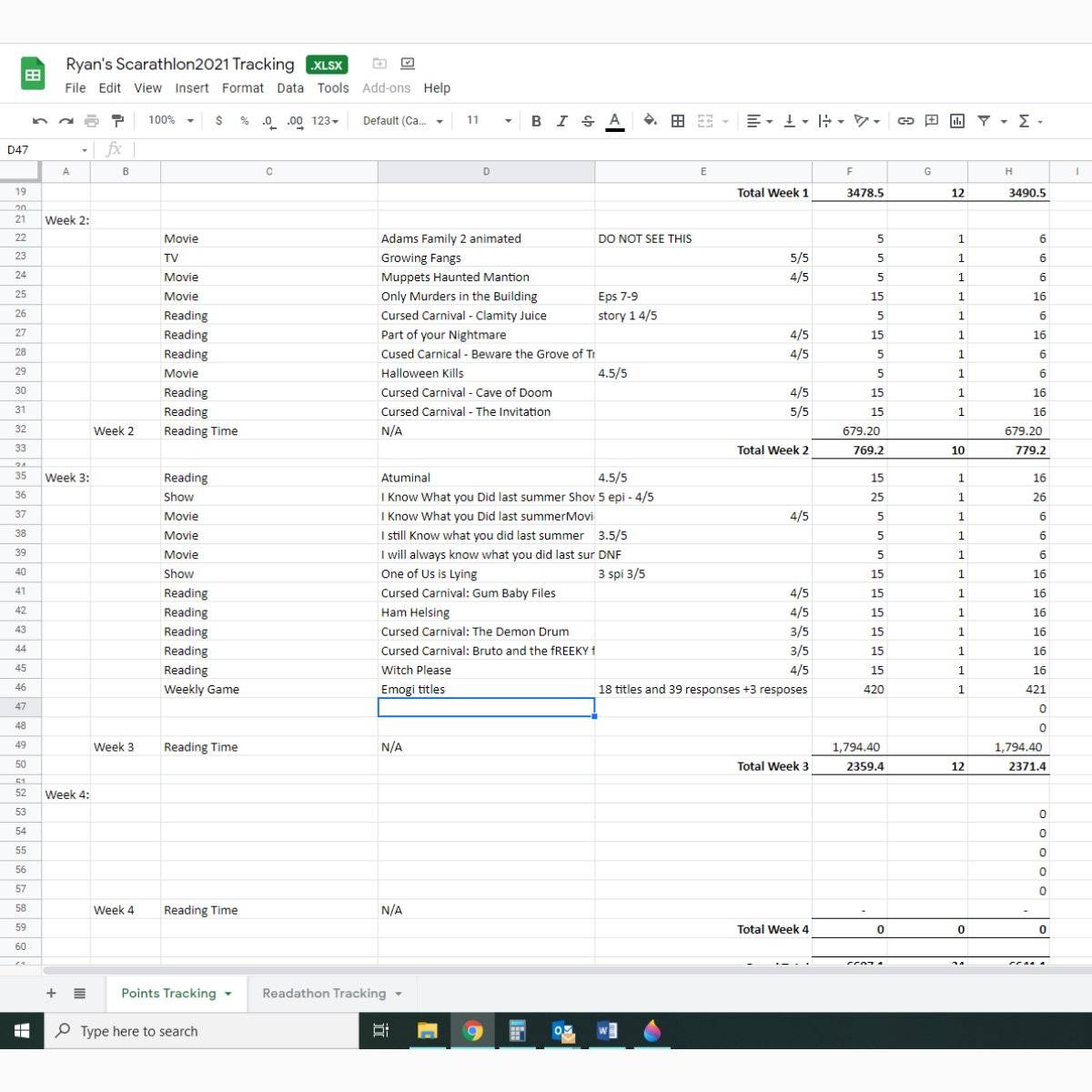Screen dimensions: 1092x1092
Task: Open the Format menu
Action: pos(242,88)
